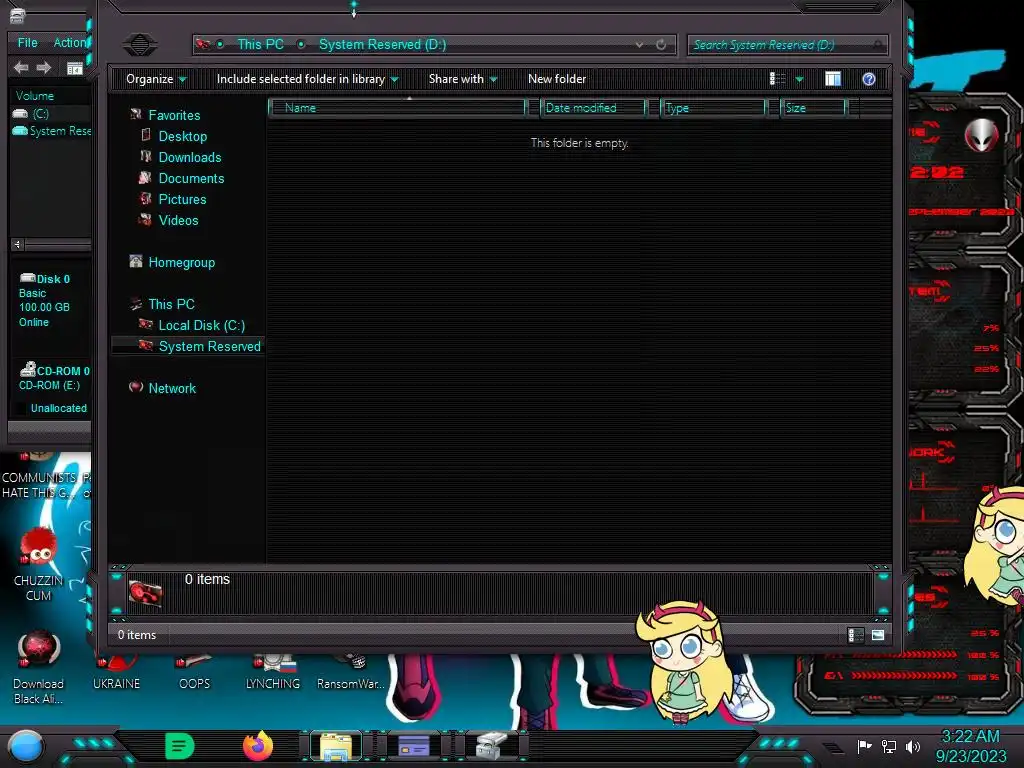
Task: Select Network in navigation pane
Action: click(x=172, y=388)
